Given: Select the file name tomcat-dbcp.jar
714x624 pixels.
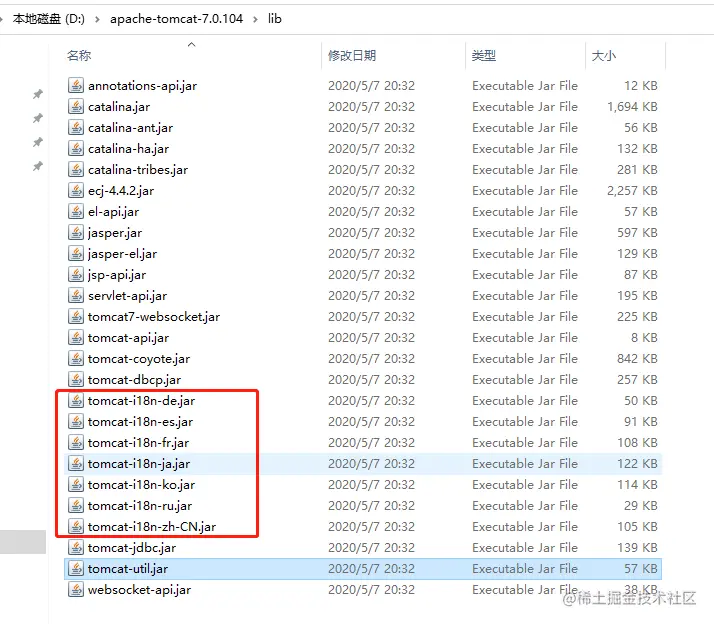Looking at the screenshot, I should click(x=134, y=379).
